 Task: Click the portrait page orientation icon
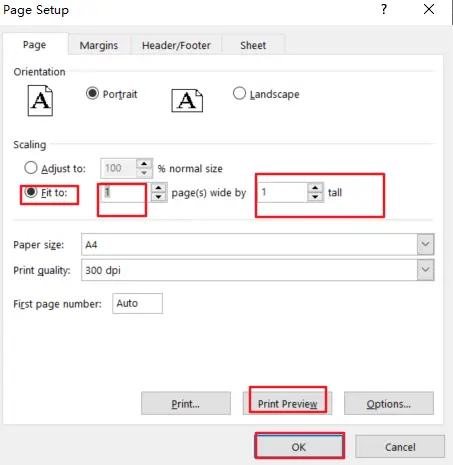pos(40,100)
